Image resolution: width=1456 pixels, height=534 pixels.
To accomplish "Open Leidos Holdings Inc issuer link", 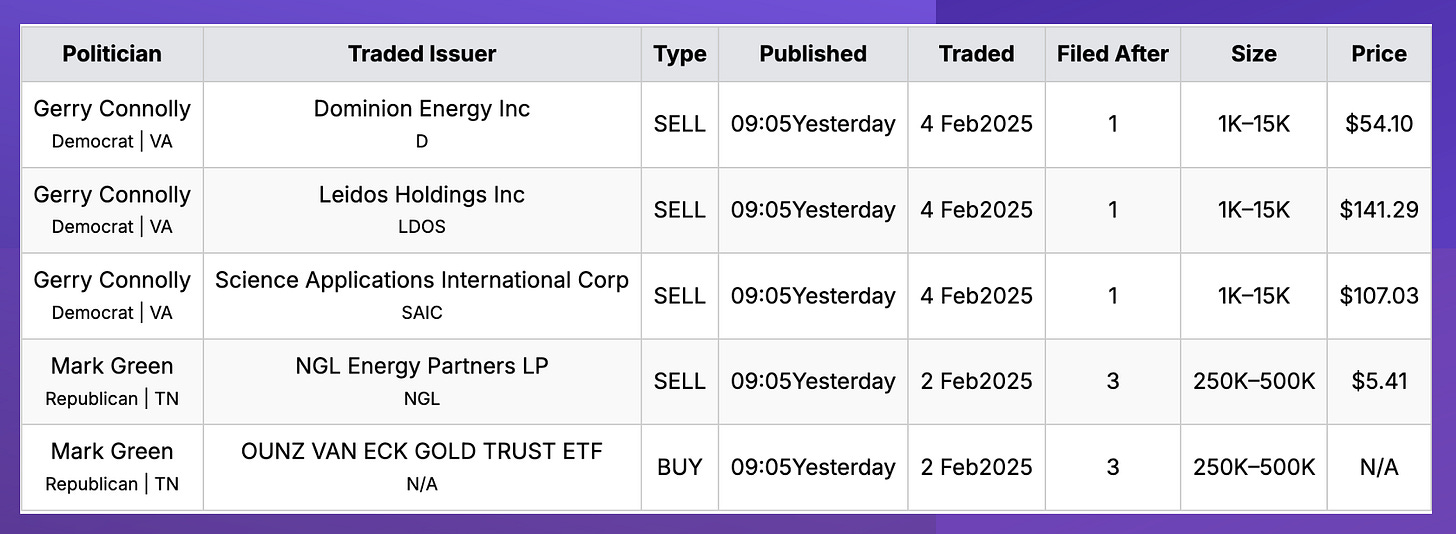I will point(422,195).
